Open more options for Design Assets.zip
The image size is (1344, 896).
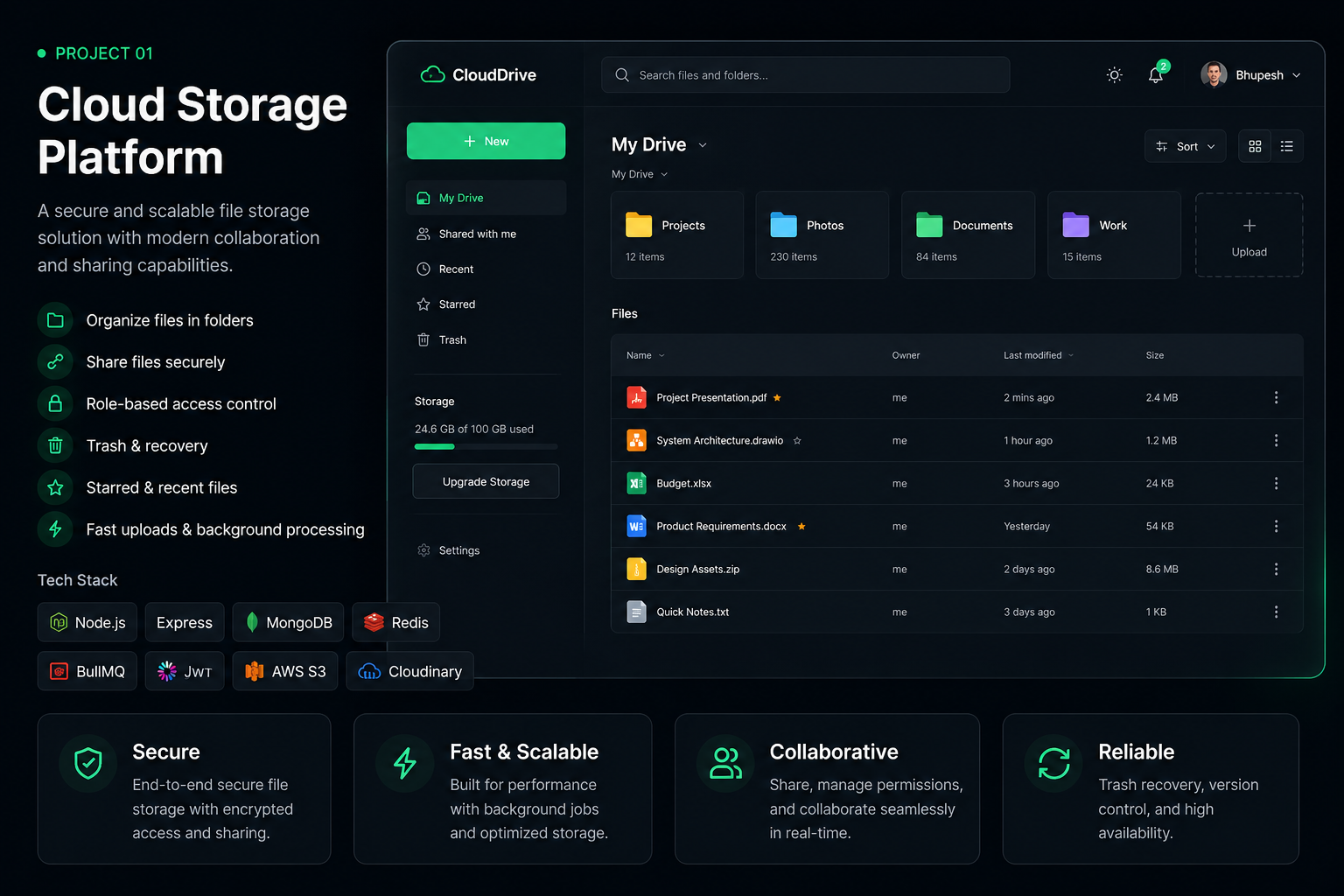1276,569
